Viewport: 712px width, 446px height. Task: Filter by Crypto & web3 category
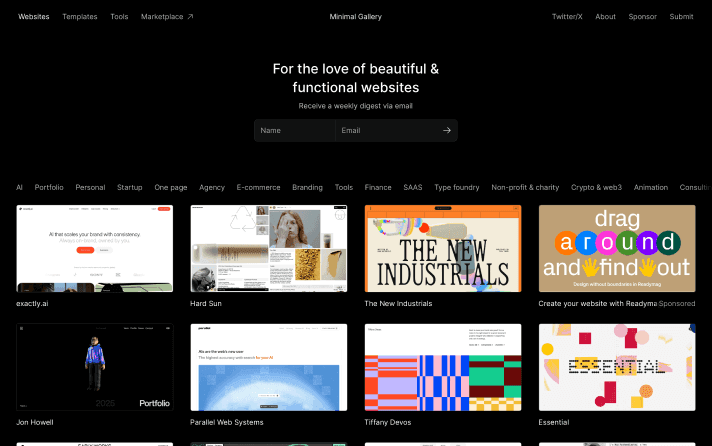pyautogui.click(x=596, y=188)
